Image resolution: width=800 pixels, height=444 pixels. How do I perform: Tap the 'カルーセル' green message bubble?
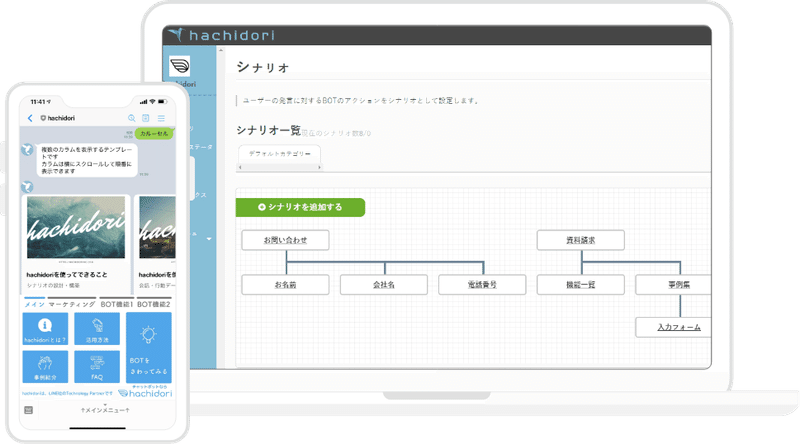(154, 134)
